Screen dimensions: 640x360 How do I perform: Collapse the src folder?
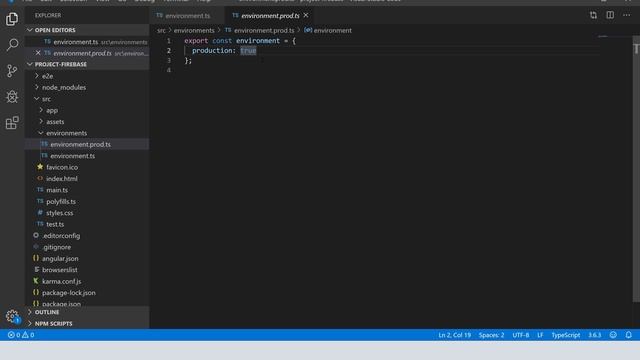tap(87, 99)
